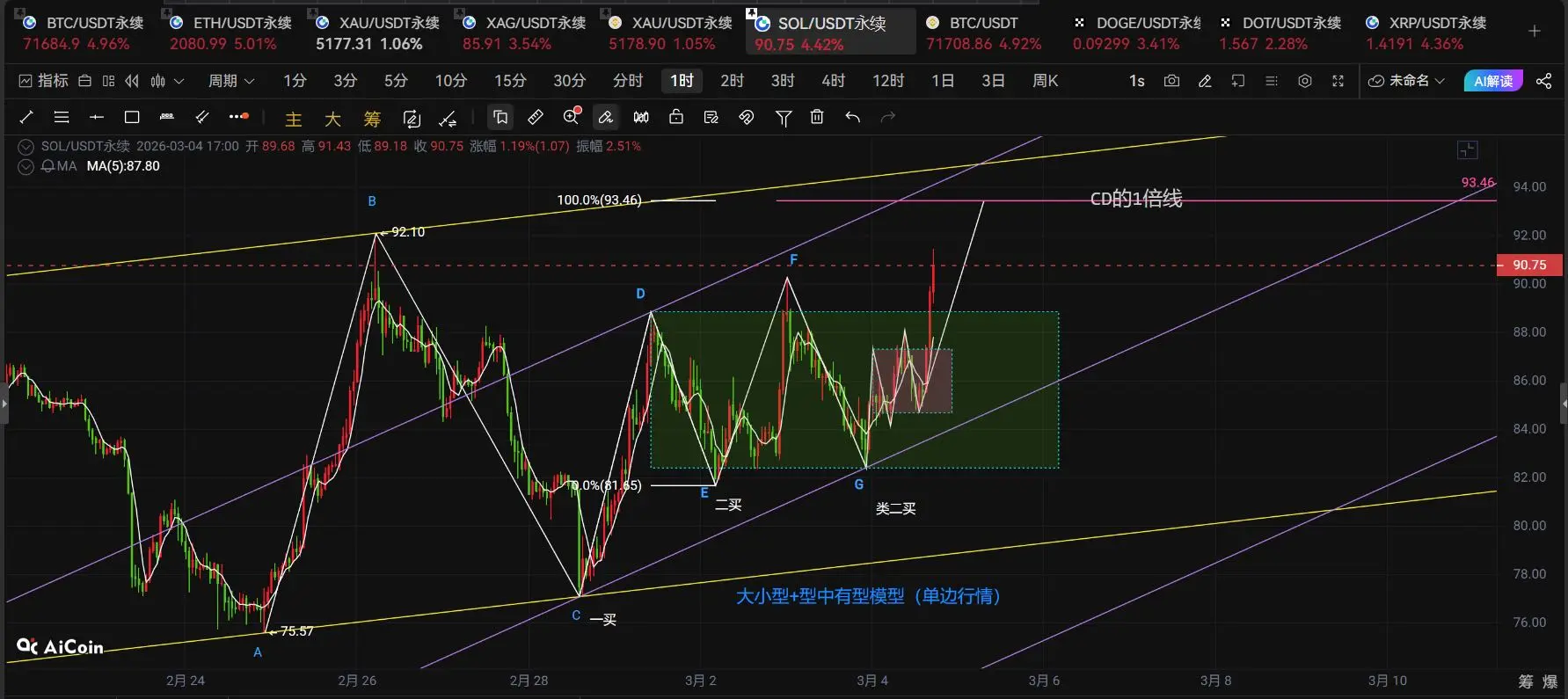Select the parallel channel drawing tool
This screenshot has width=1568, height=699.
click(202, 117)
